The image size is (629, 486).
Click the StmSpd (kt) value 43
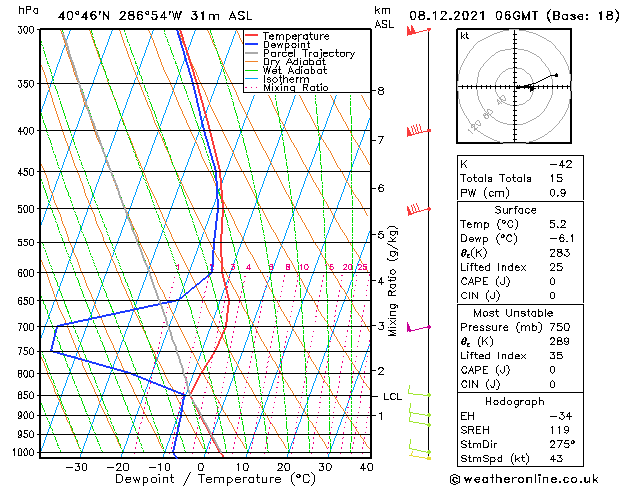click(556, 458)
